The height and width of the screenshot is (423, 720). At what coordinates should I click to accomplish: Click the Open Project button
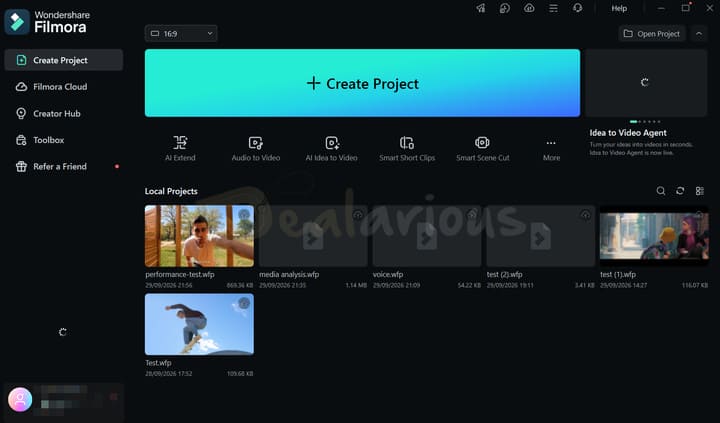coord(652,34)
